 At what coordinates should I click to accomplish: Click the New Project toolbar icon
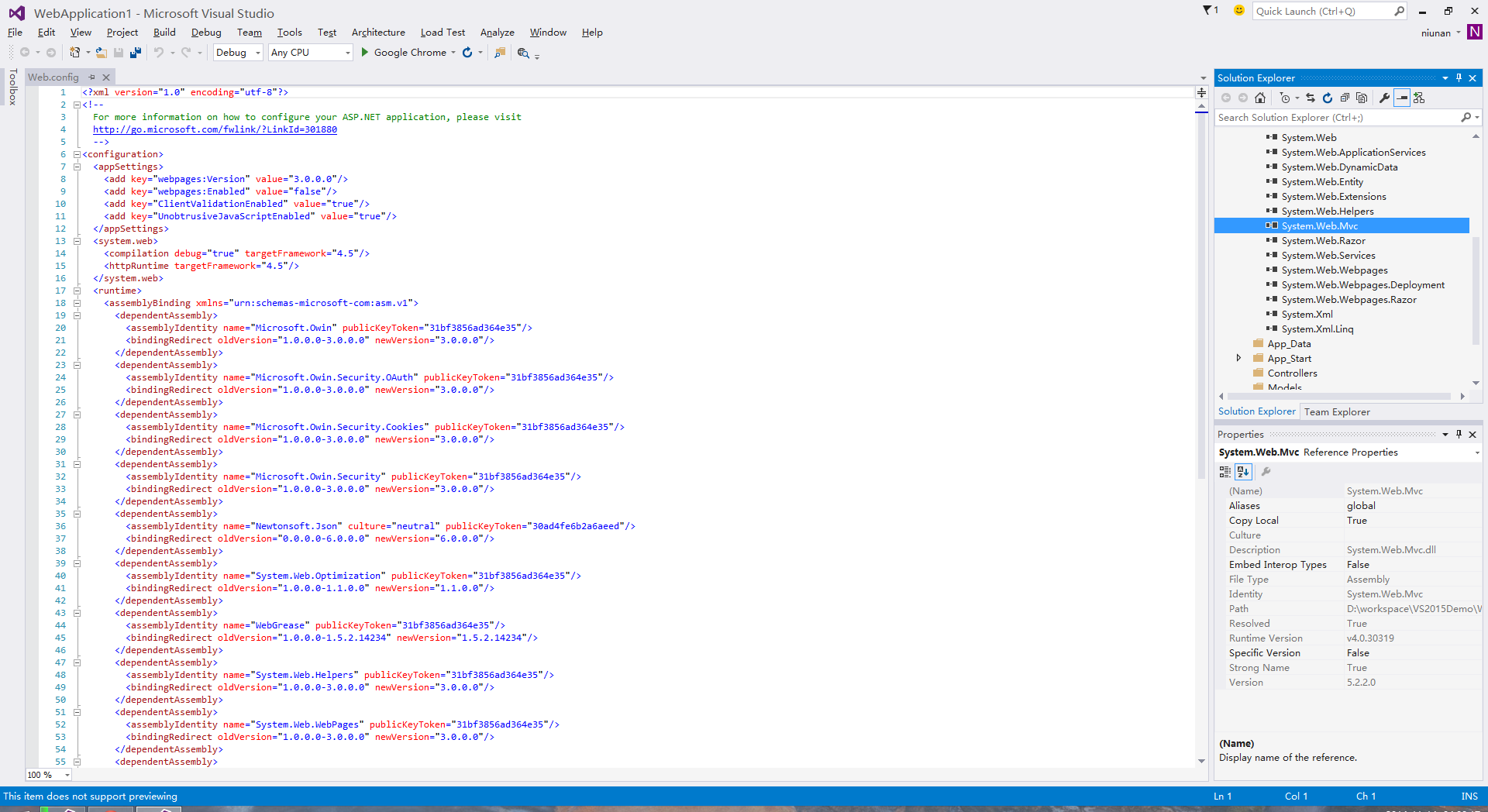coord(75,53)
